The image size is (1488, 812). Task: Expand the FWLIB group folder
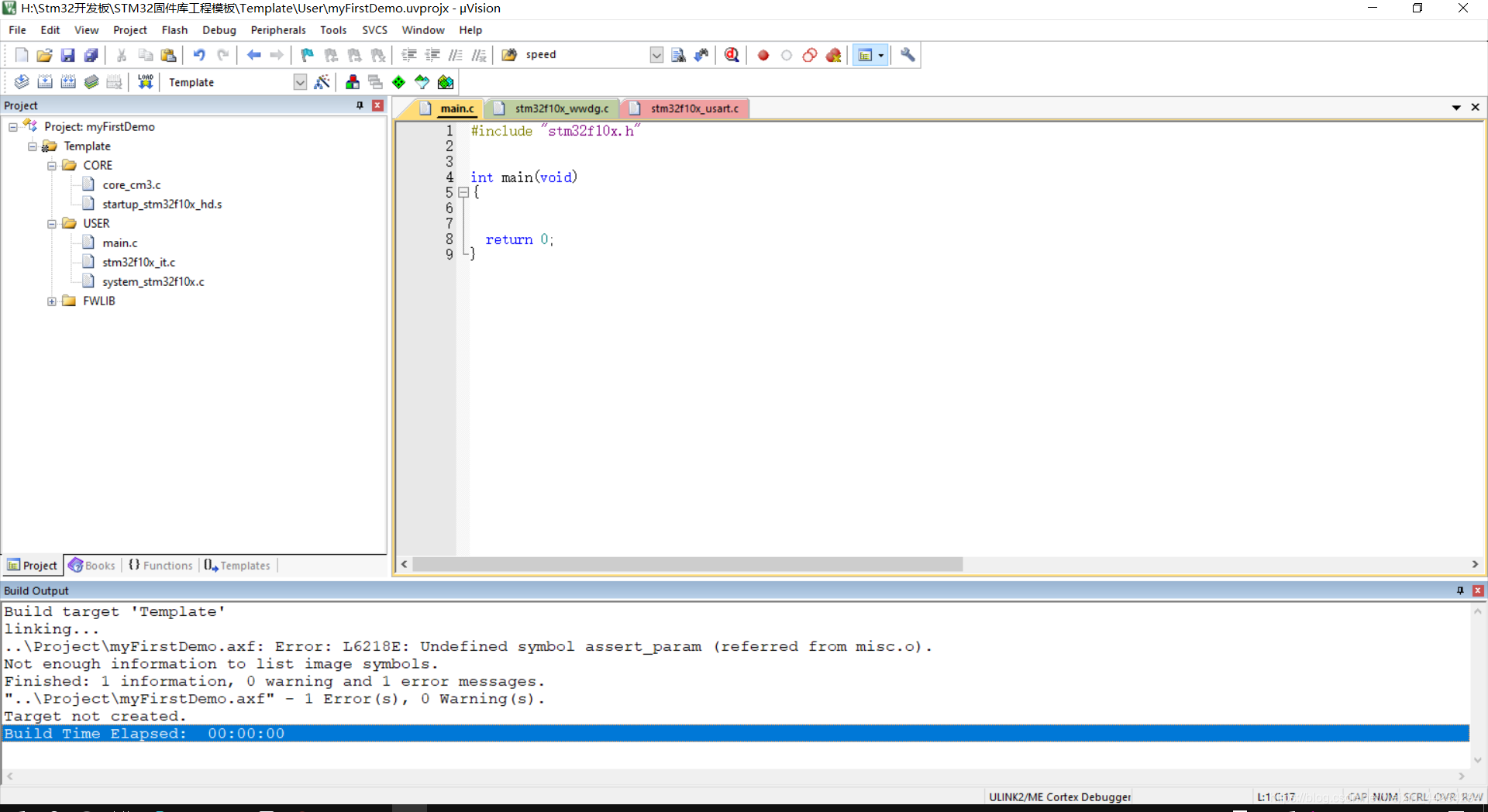pos(52,301)
